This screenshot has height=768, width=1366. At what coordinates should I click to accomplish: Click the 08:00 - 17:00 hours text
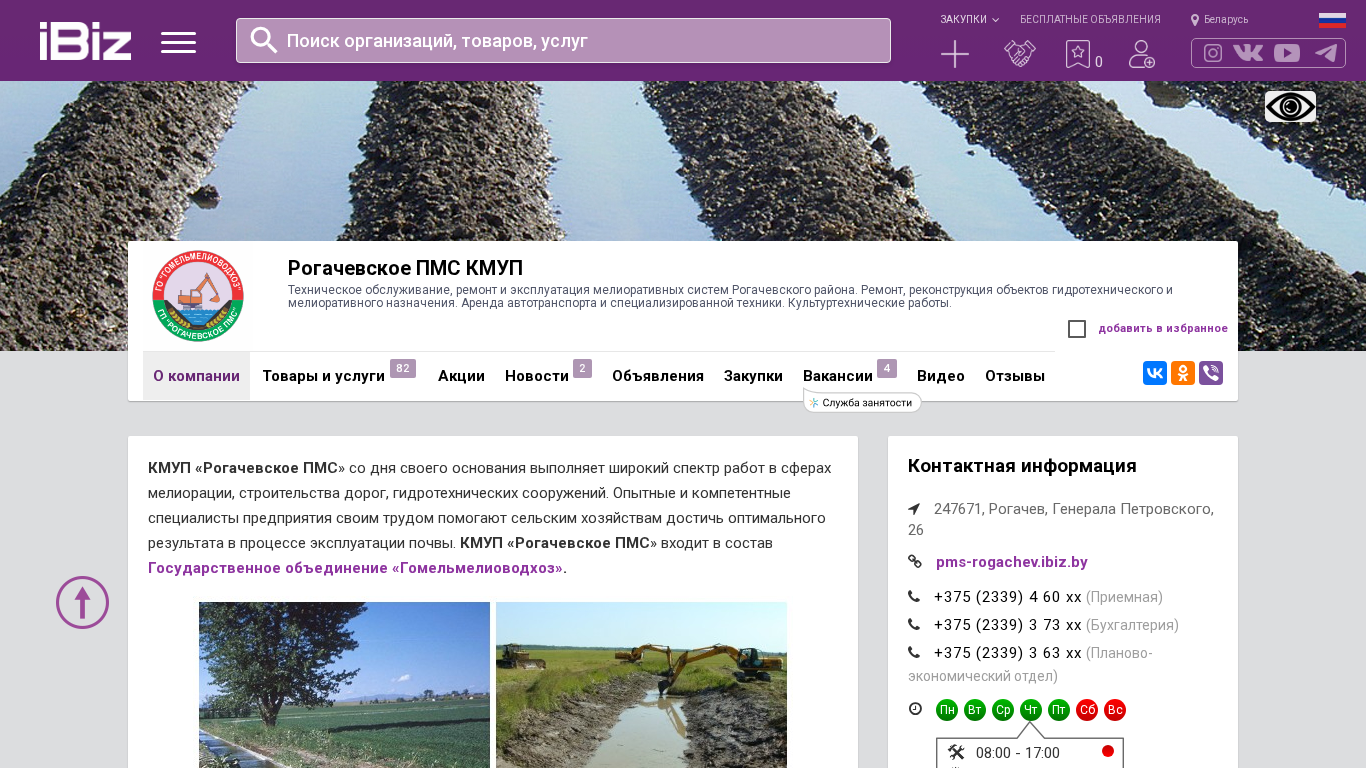point(1017,753)
